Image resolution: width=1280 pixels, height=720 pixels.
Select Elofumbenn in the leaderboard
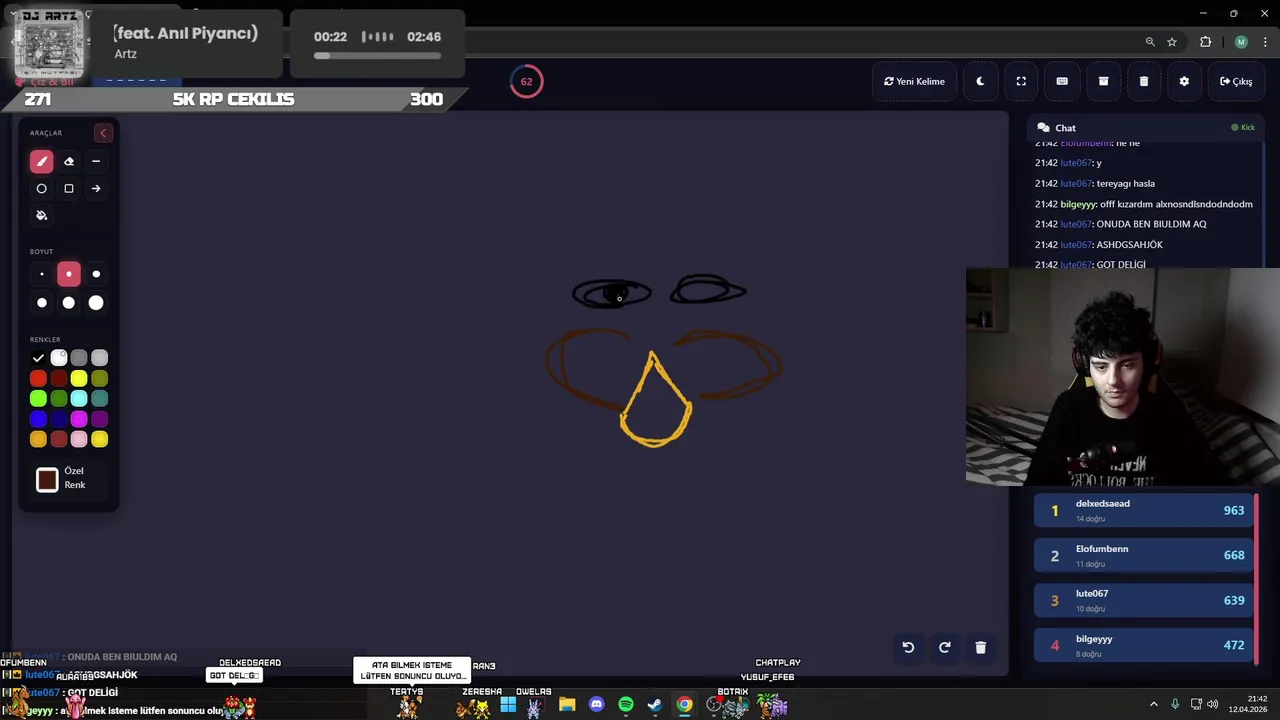point(1145,555)
